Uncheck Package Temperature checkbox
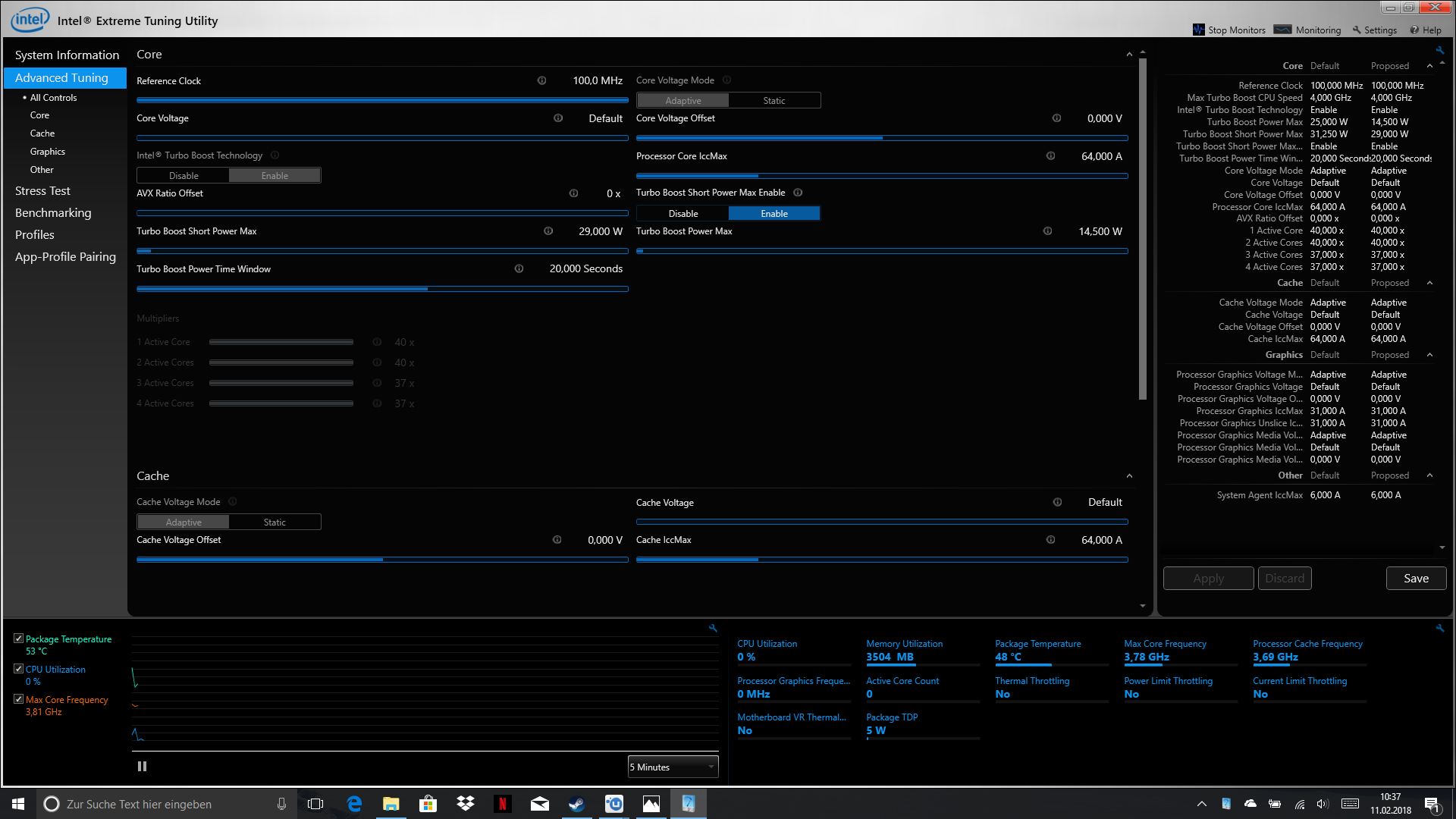The width and height of the screenshot is (1456, 819). tap(18, 639)
